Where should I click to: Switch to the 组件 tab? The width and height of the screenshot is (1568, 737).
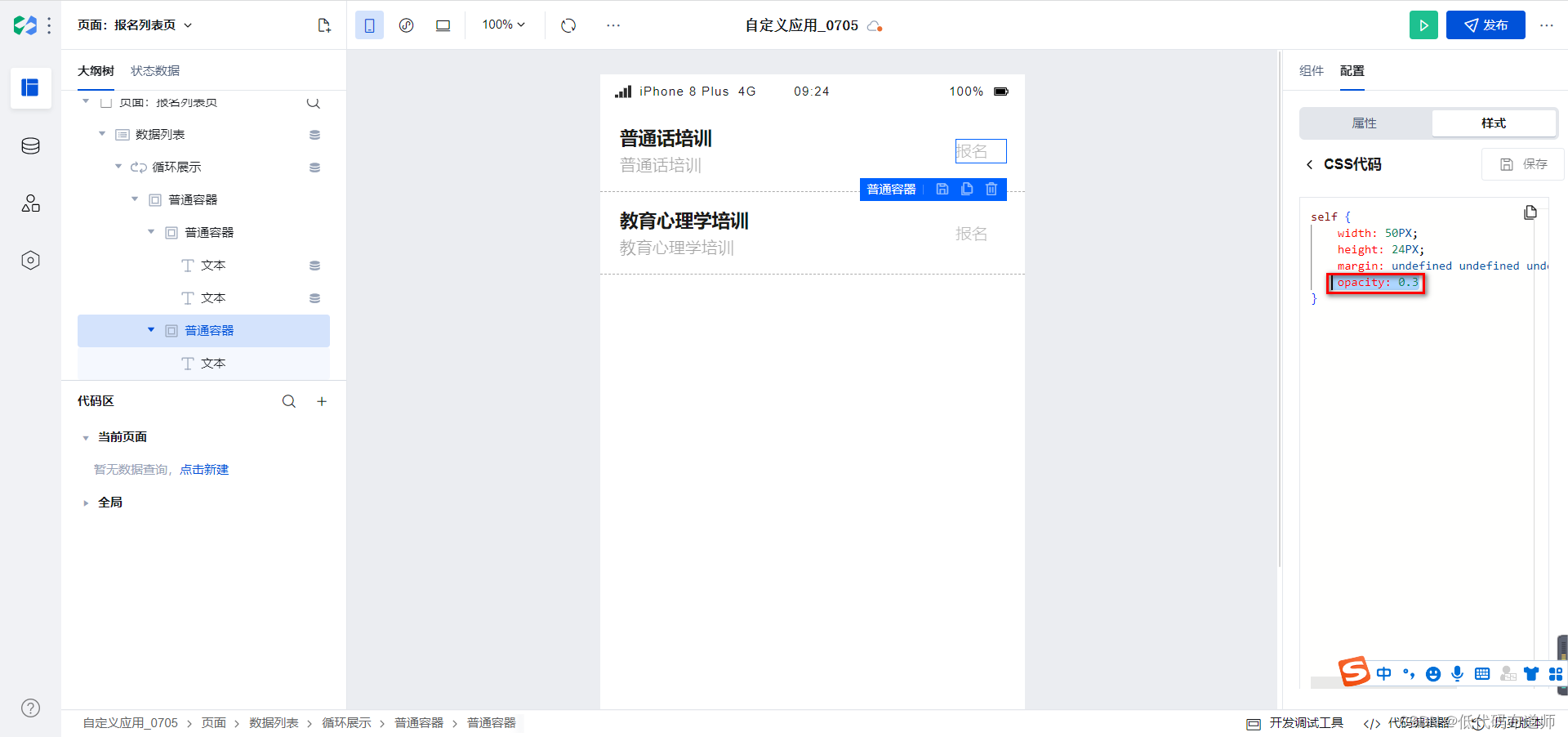(1312, 71)
